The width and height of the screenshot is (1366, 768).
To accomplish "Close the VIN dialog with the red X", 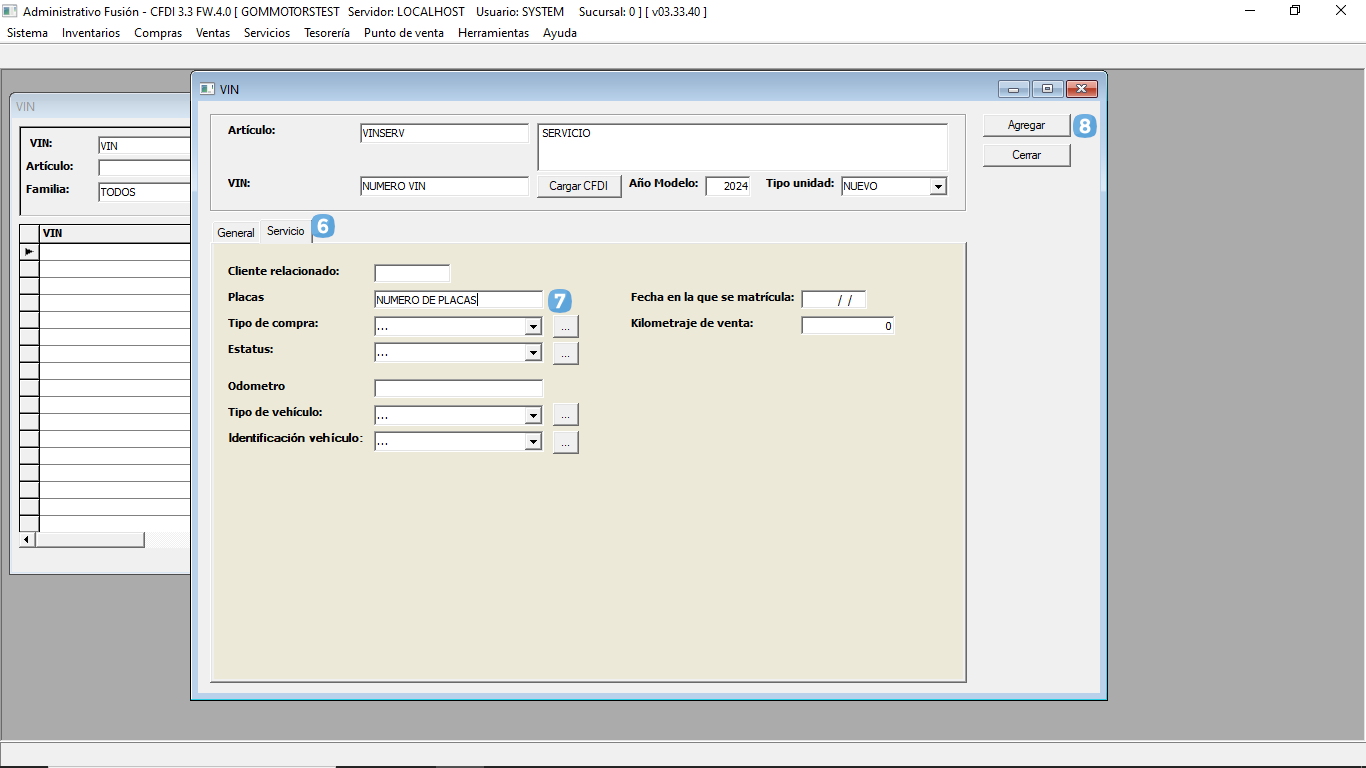I will [1081, 89].
